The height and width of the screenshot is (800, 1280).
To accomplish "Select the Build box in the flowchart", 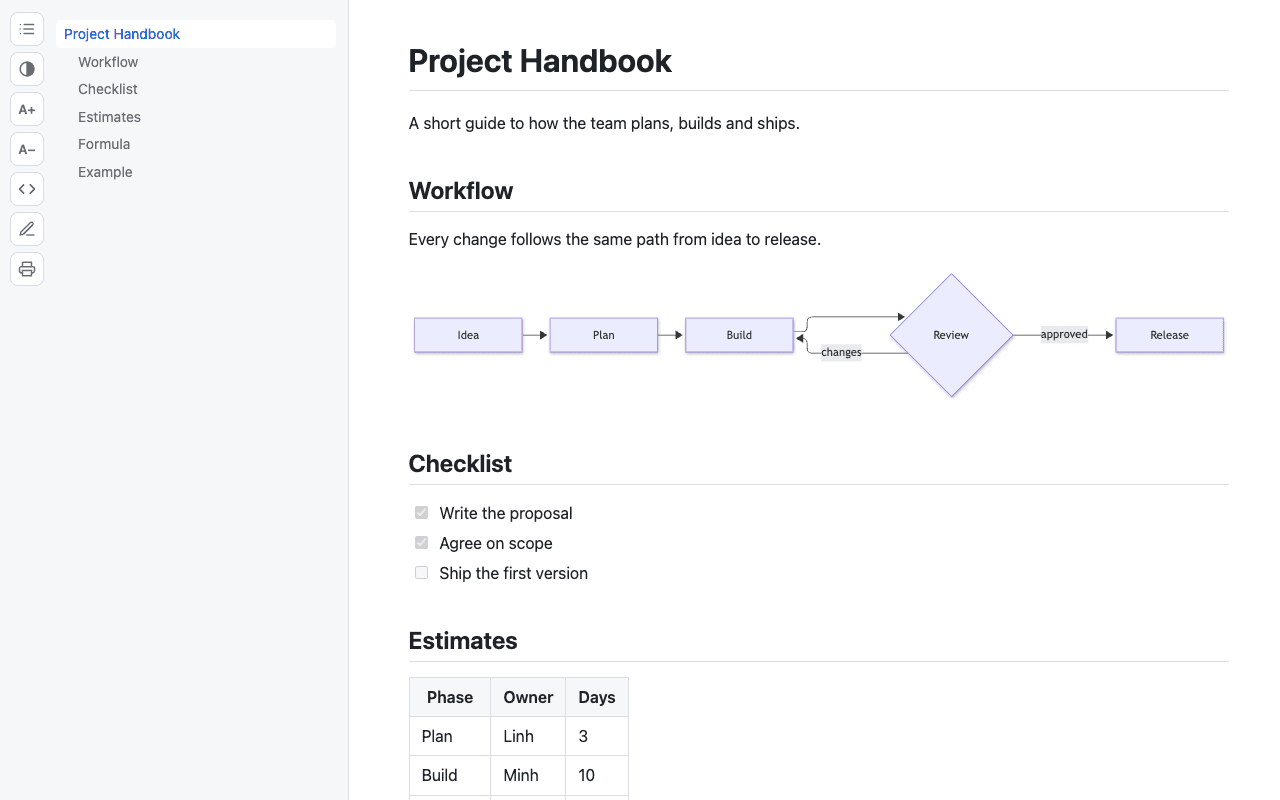I will pos(739,335).
